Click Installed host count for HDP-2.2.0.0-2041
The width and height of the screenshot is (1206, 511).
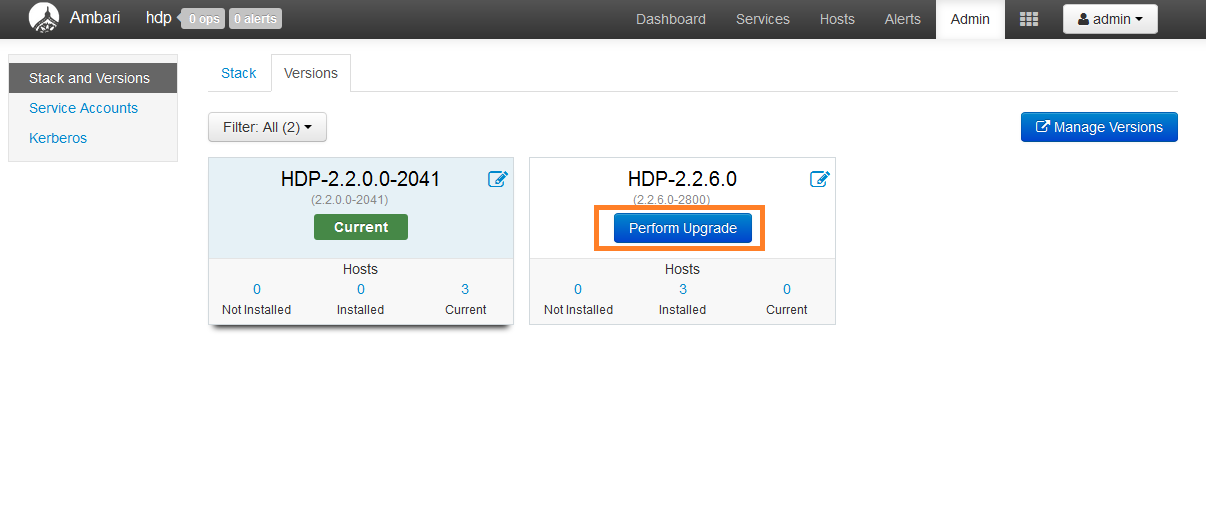click(x=361, y=289)
